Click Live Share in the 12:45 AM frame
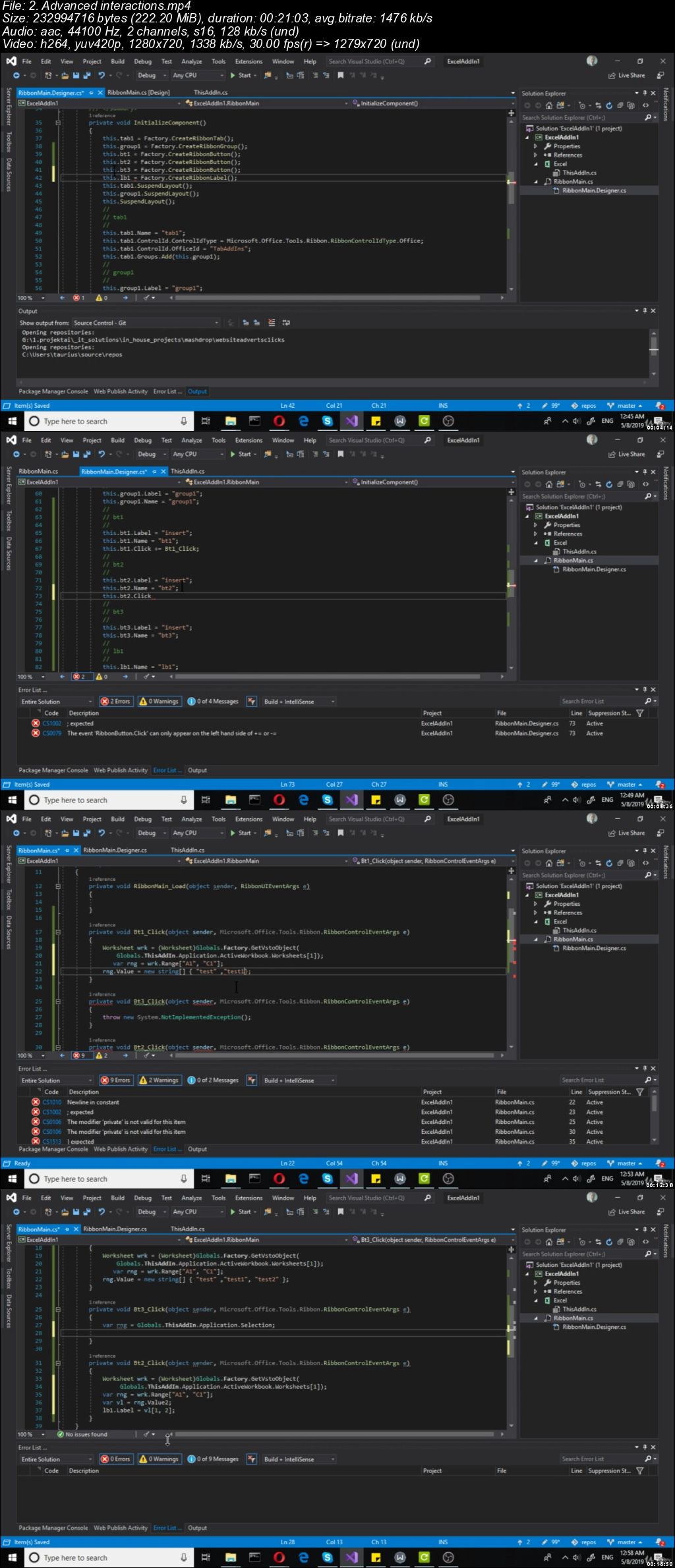The image size is (675, 1568). 626,75
